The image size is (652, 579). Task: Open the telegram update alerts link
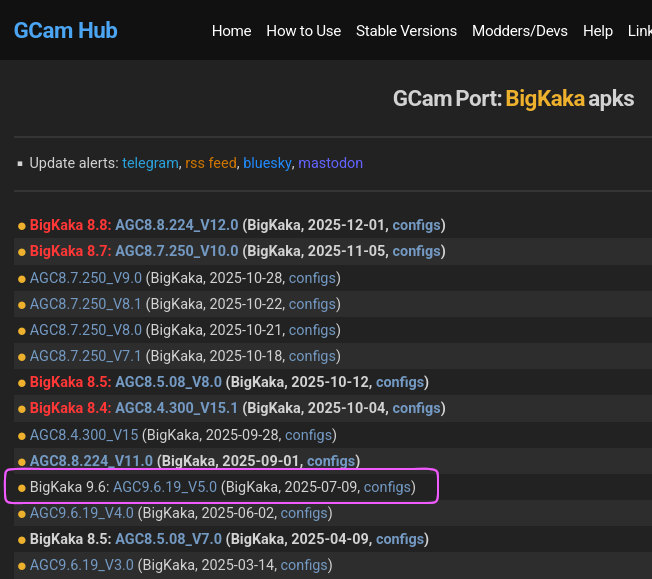(150, 163)
